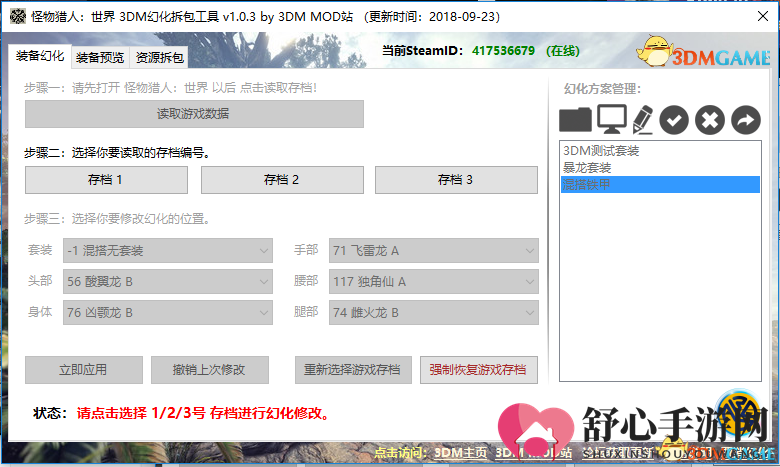Click the monitor icon in scheme management
This screenshot has height=467, width=780.
pyautogui.click(x=611, y=119)
